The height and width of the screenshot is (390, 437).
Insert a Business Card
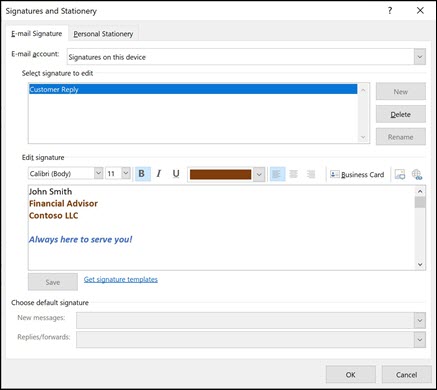coord(357,174)
